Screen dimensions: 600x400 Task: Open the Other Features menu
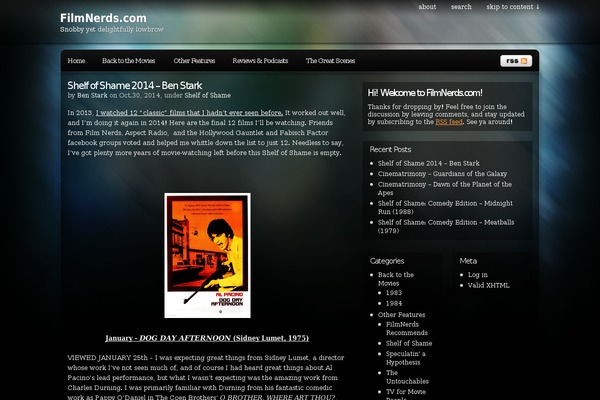click(x=194, y=60)
